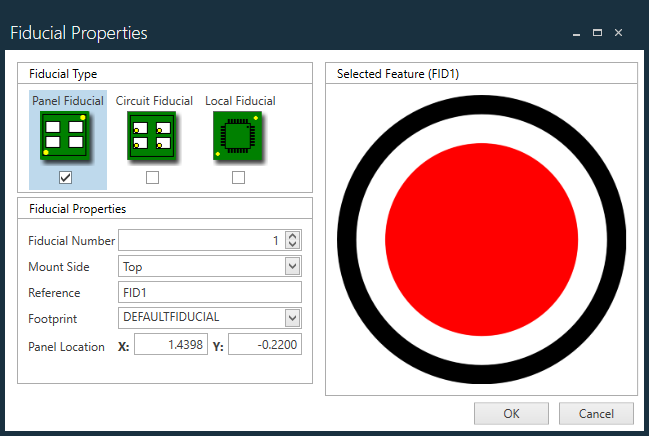The image size is (649, 436).
Task: Click the Reference field containing FID1
Action: (x=209, y=292)
